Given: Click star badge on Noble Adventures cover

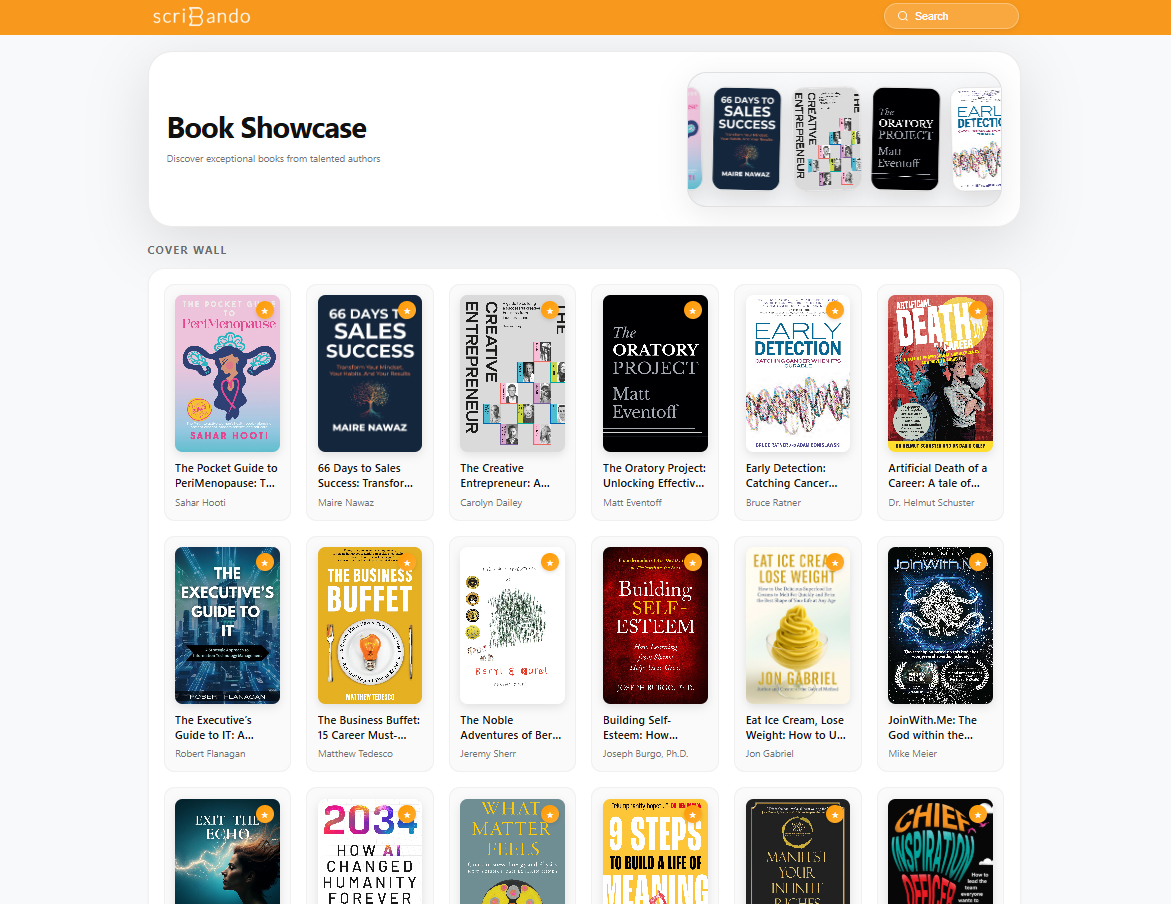Looking at the screenshot, I should pos(550,562).
